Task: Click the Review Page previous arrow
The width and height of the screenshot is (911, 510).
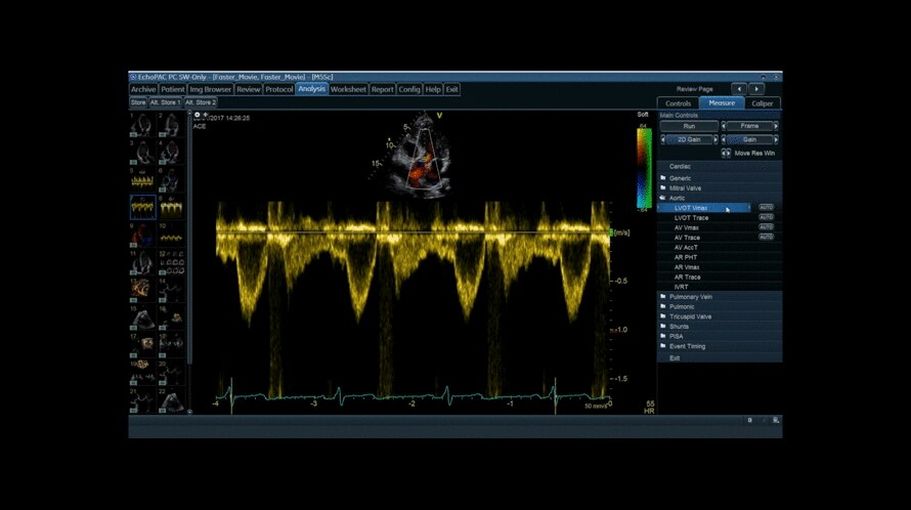Action: click(x=739, y=89)
